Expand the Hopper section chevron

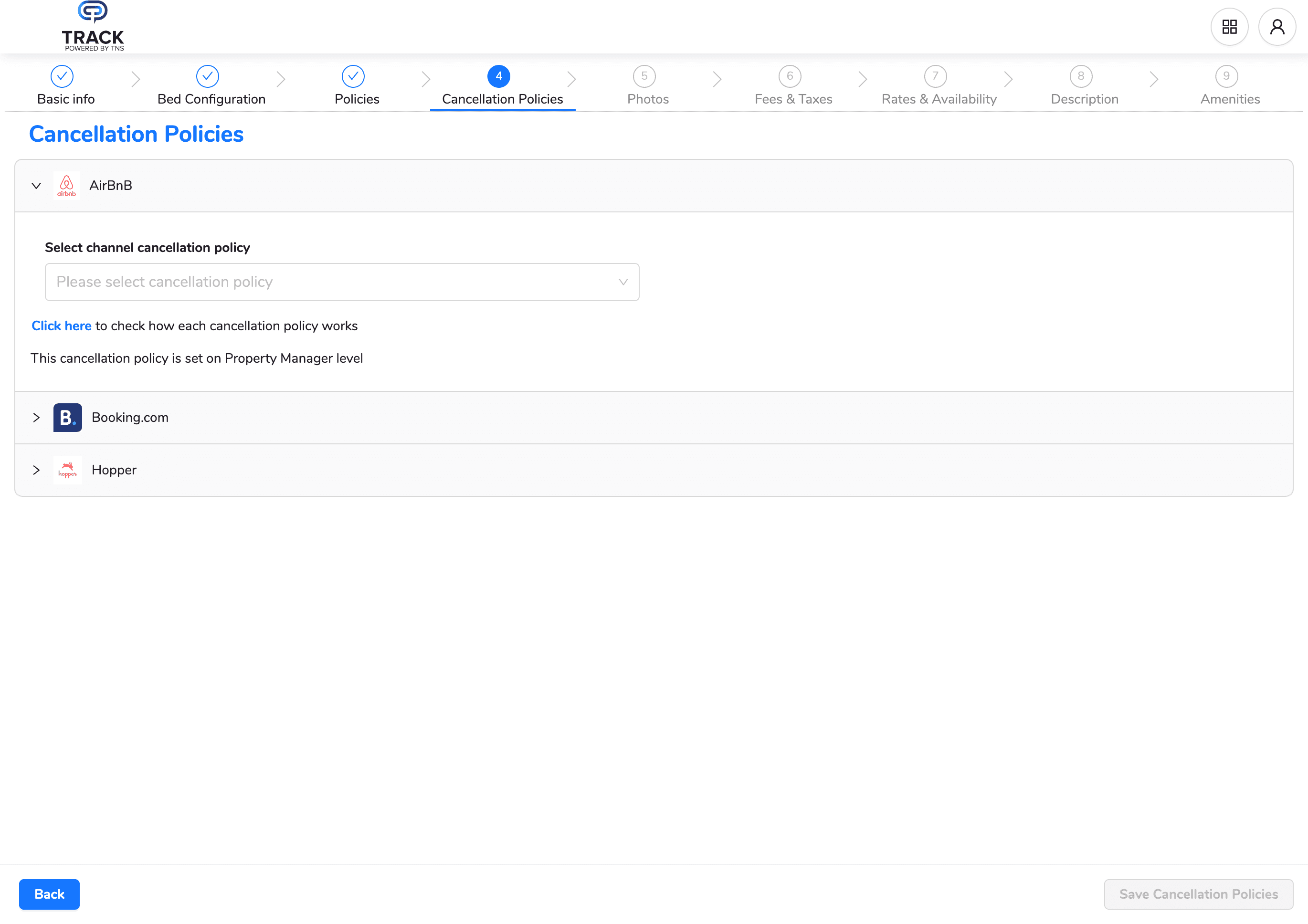[36, 470]
